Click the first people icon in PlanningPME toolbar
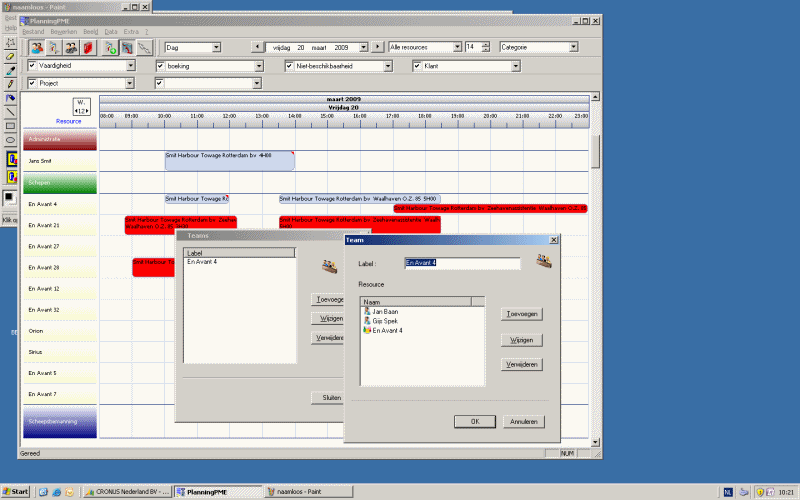The width and height of the screenshot is (800, 500). (37, 47)
